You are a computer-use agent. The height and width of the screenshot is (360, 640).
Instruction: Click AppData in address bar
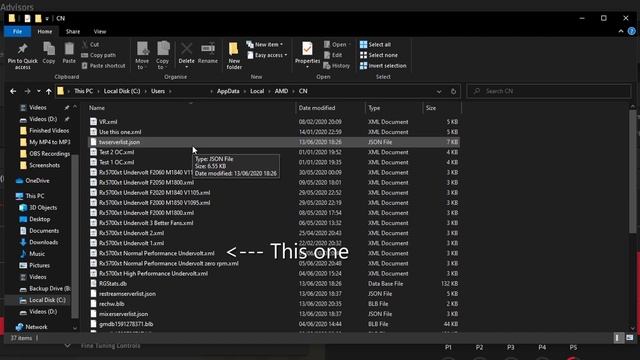pos(228,91)
